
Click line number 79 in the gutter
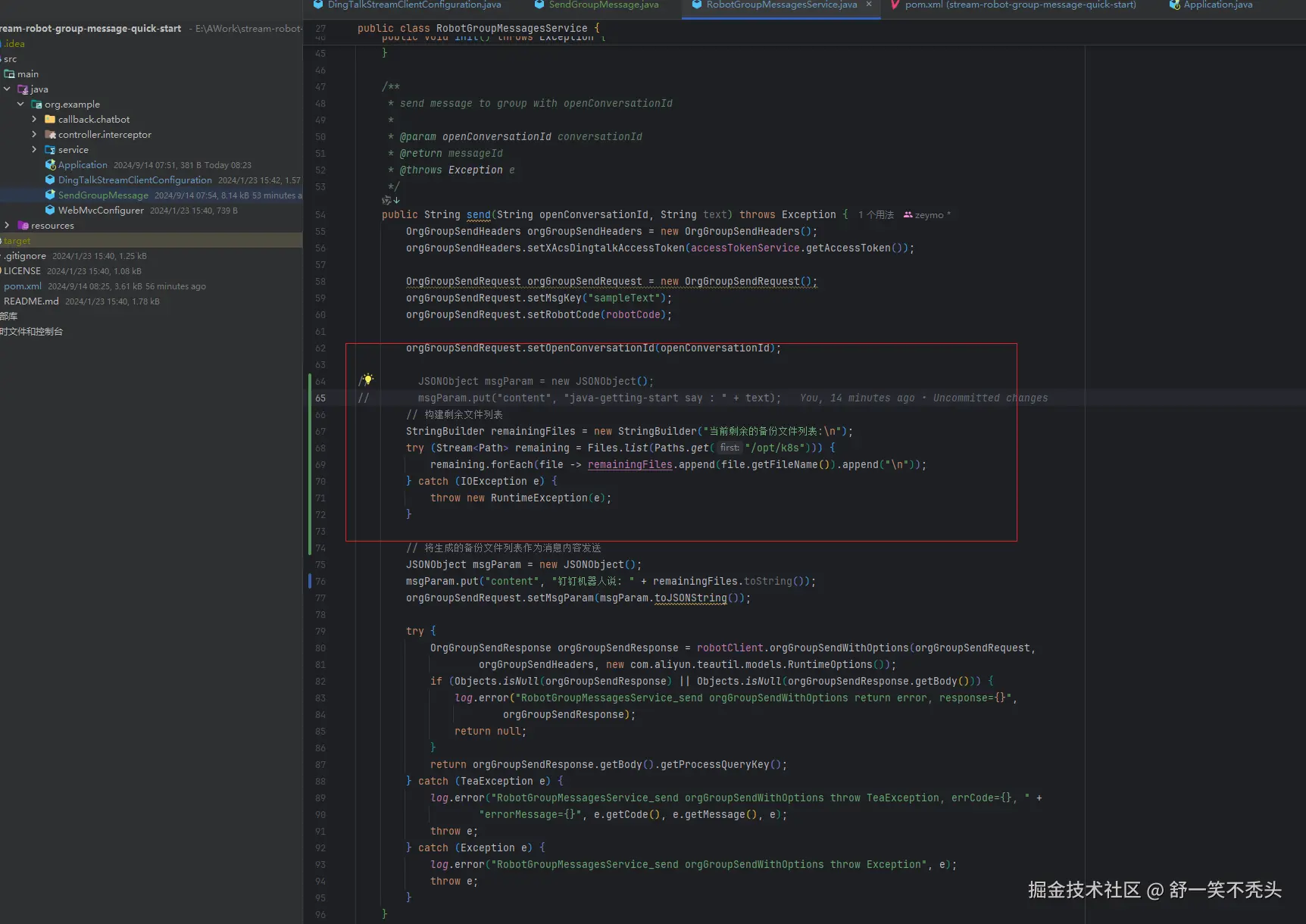click(320, 632)
